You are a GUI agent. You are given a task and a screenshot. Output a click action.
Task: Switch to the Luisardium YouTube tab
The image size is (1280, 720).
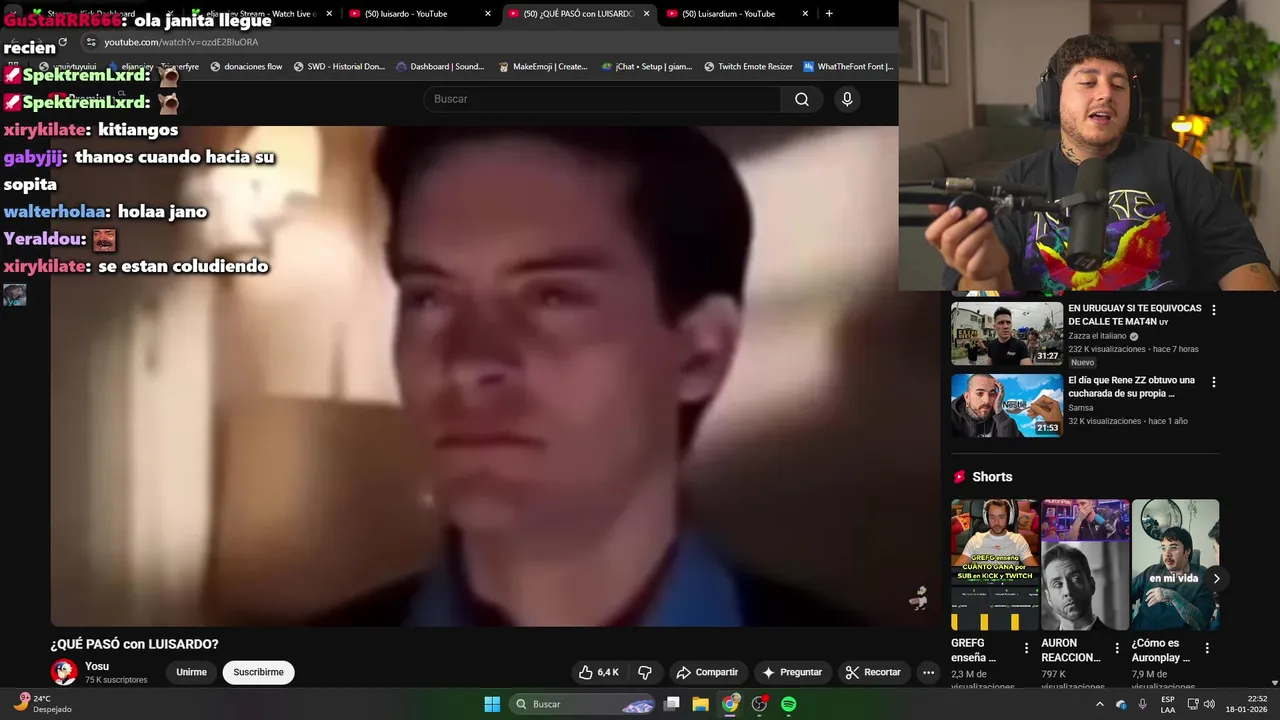(735, 14)
